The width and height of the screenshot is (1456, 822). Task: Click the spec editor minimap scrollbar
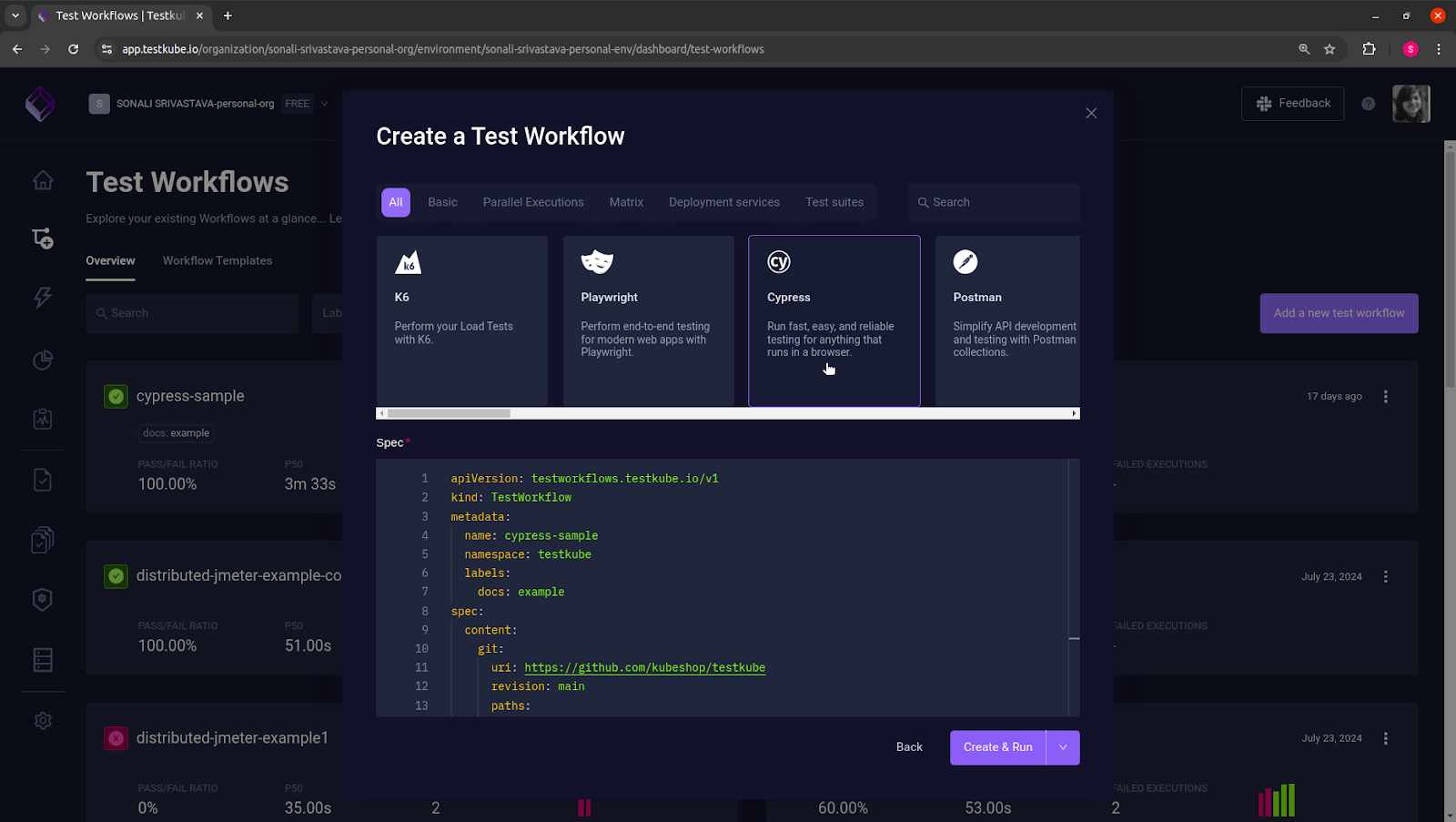point(1074,588)
